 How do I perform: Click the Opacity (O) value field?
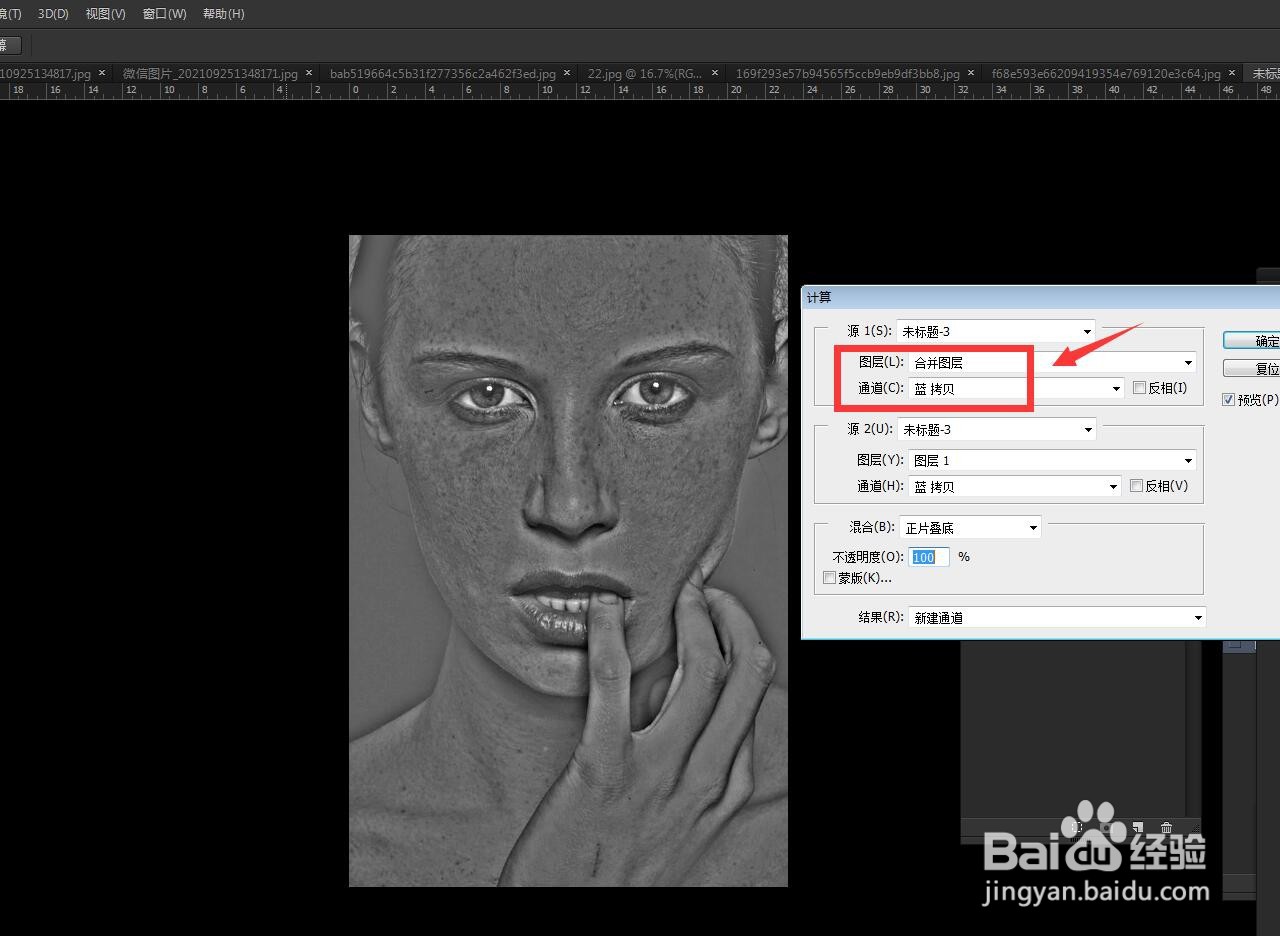(929, 557)
